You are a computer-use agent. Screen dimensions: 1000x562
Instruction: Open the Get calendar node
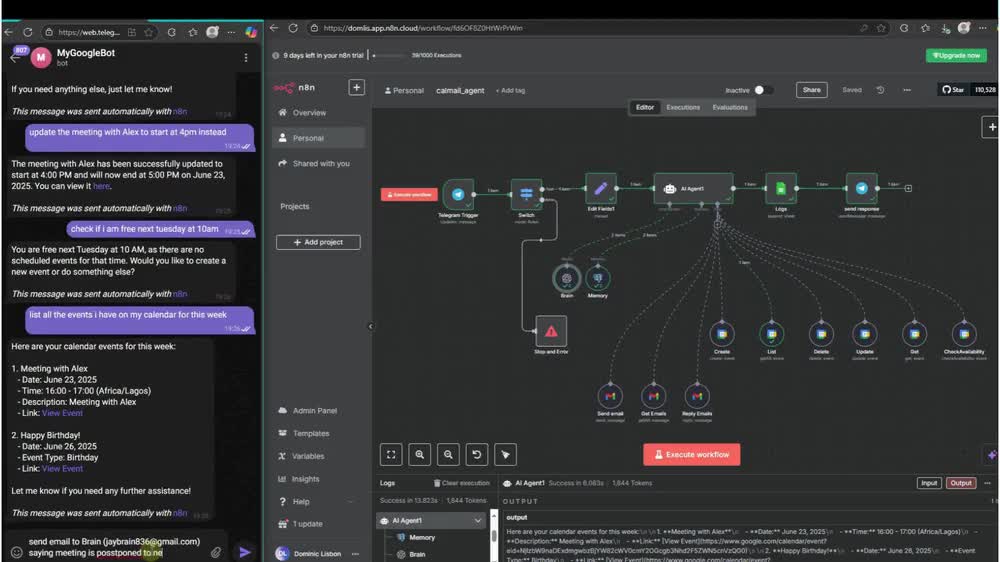[x=915, y=334]
